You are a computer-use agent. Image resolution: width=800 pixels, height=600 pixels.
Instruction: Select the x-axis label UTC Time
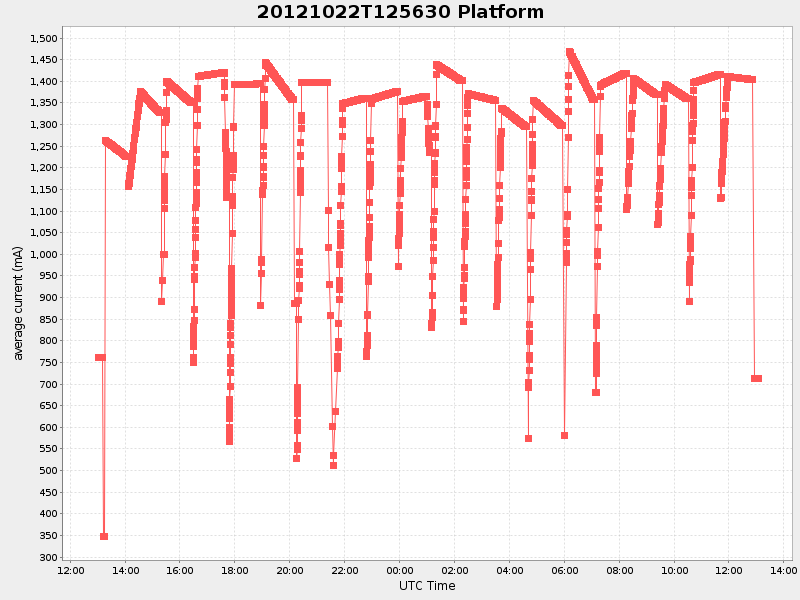[427, 585]
